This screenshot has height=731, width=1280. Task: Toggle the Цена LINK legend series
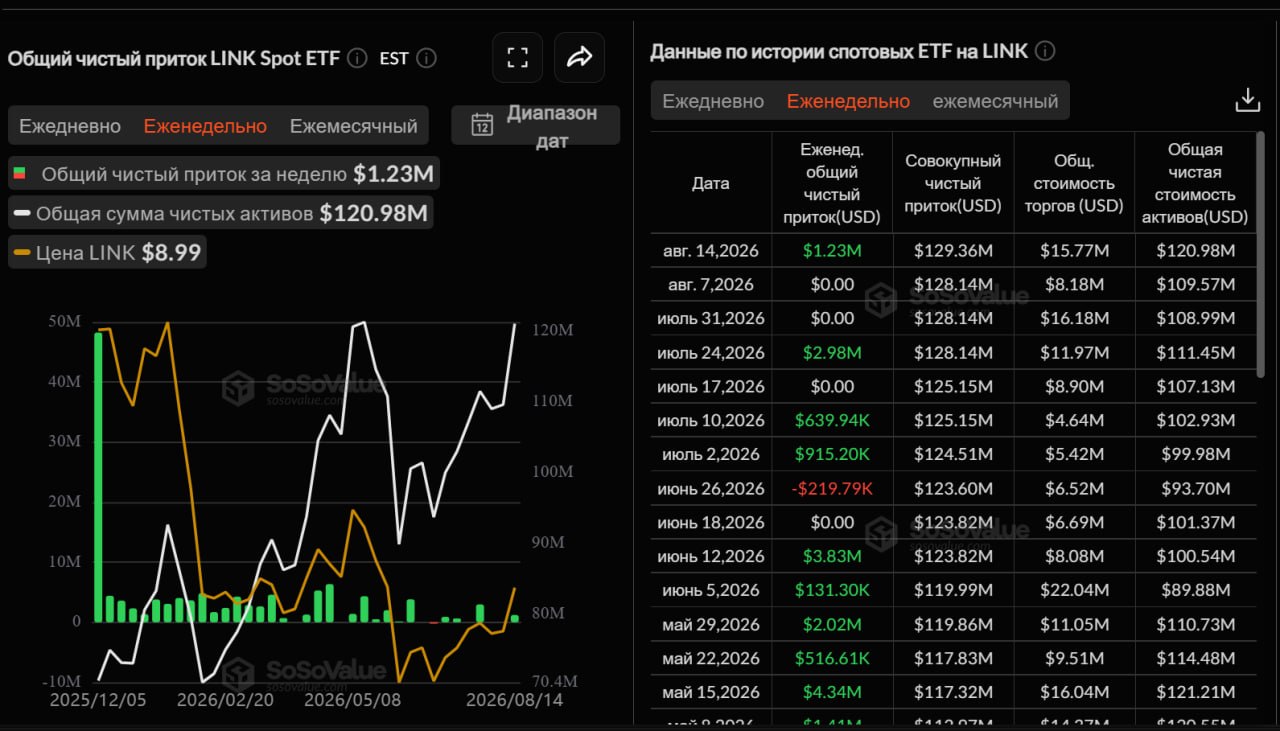click(x=108, y=253)
